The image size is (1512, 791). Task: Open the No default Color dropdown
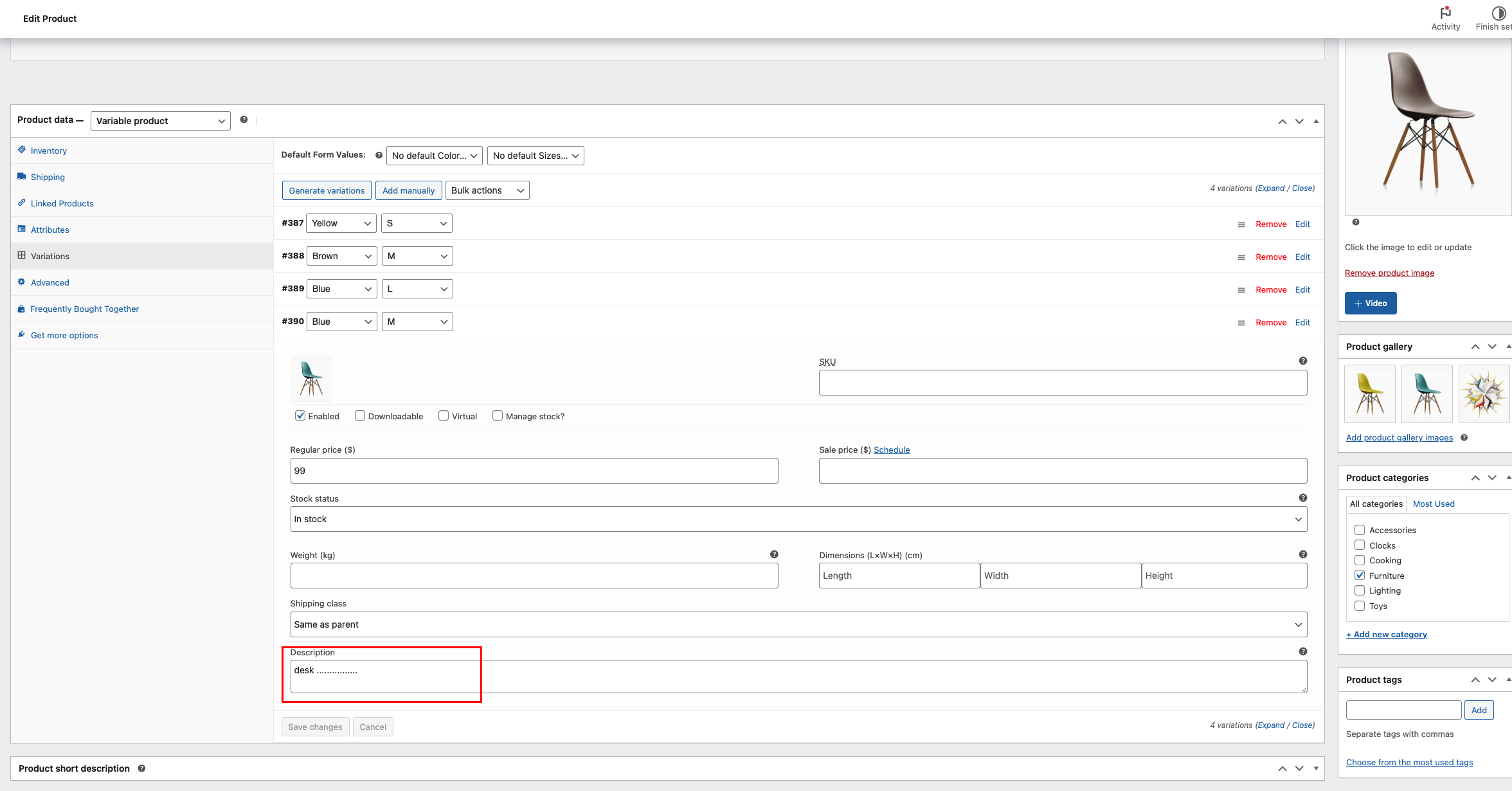435,156
